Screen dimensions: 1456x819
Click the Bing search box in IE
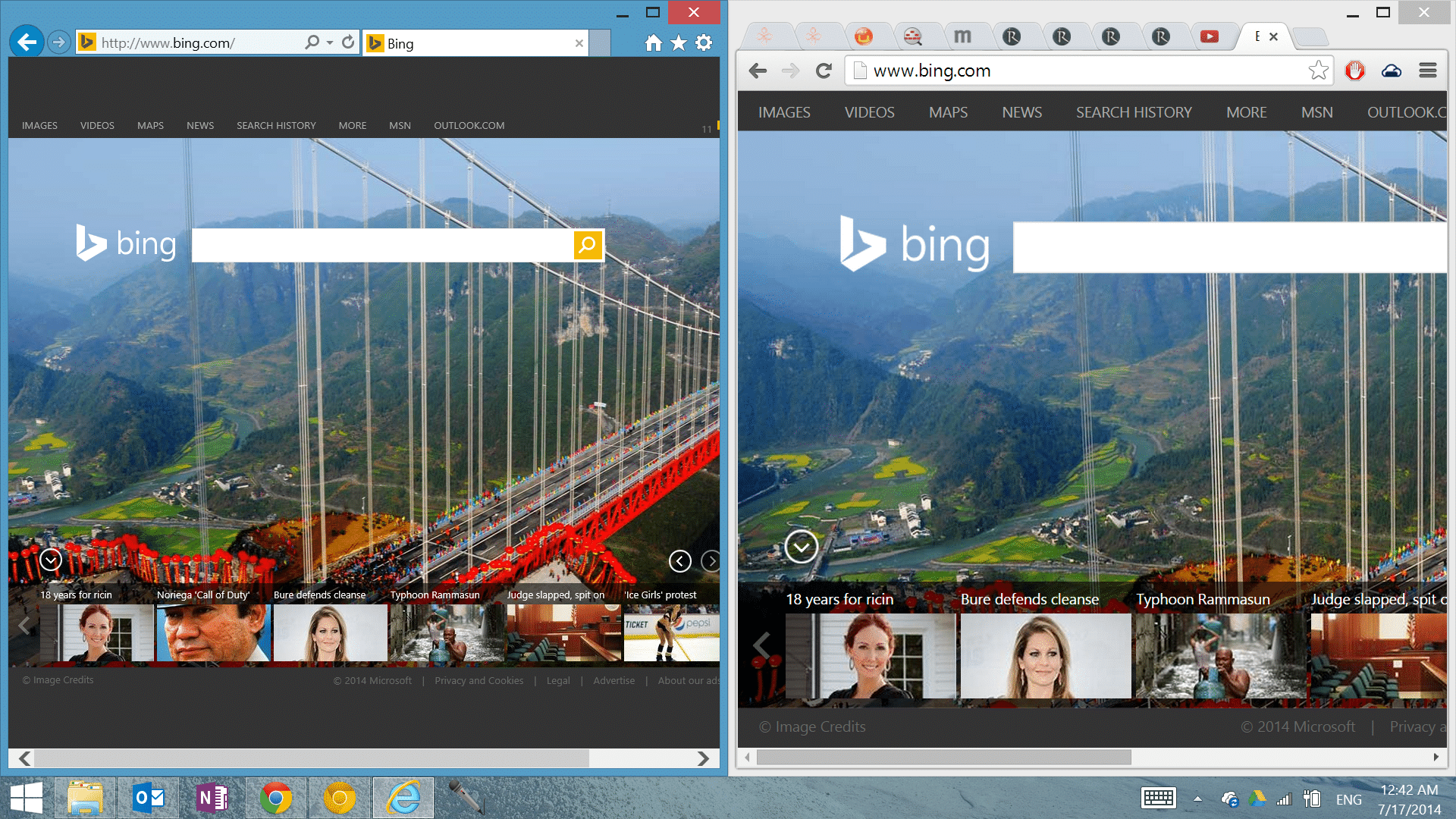(383, 245)
